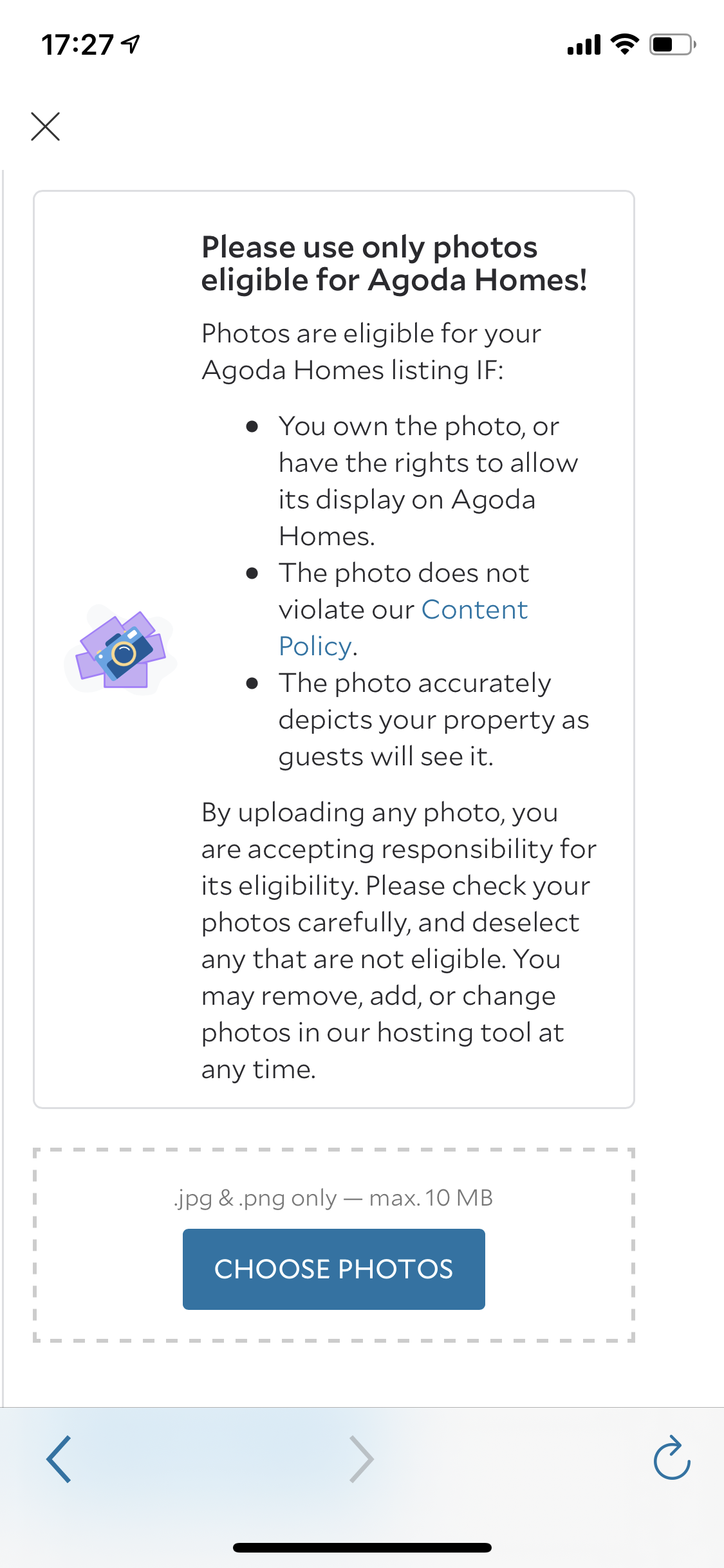Close the photo upload page

(x=45, y=126)
